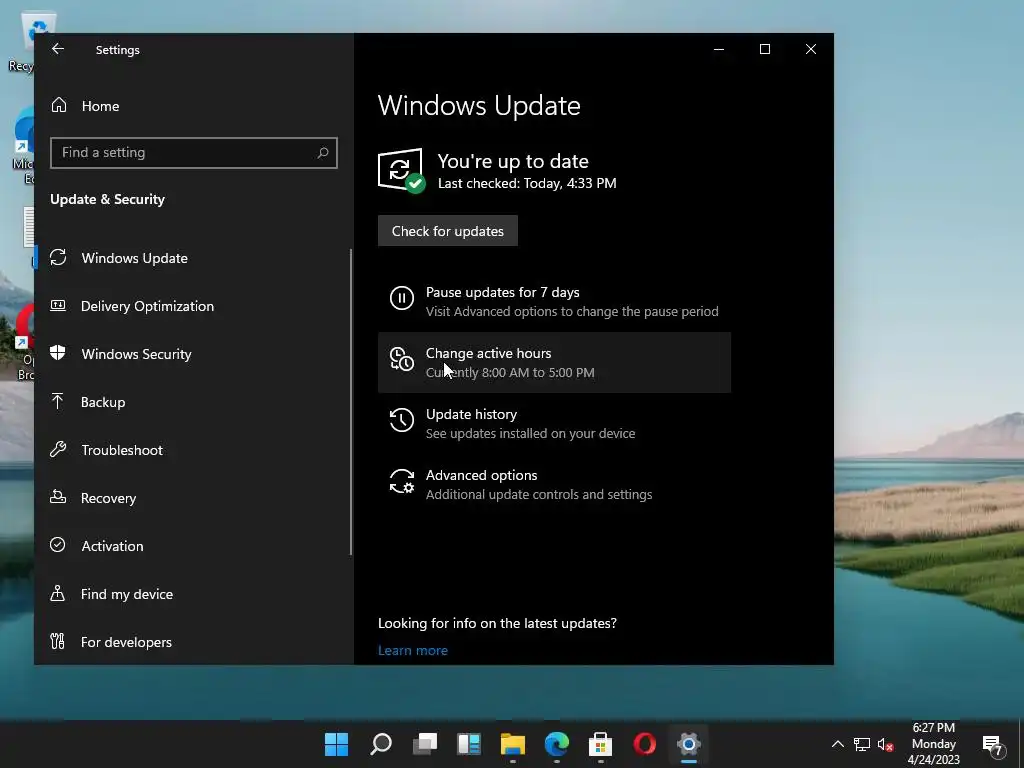The height and width of the screenshot is (768, 1024).
Task: Click the Windows Update page title
Action: 479,106
